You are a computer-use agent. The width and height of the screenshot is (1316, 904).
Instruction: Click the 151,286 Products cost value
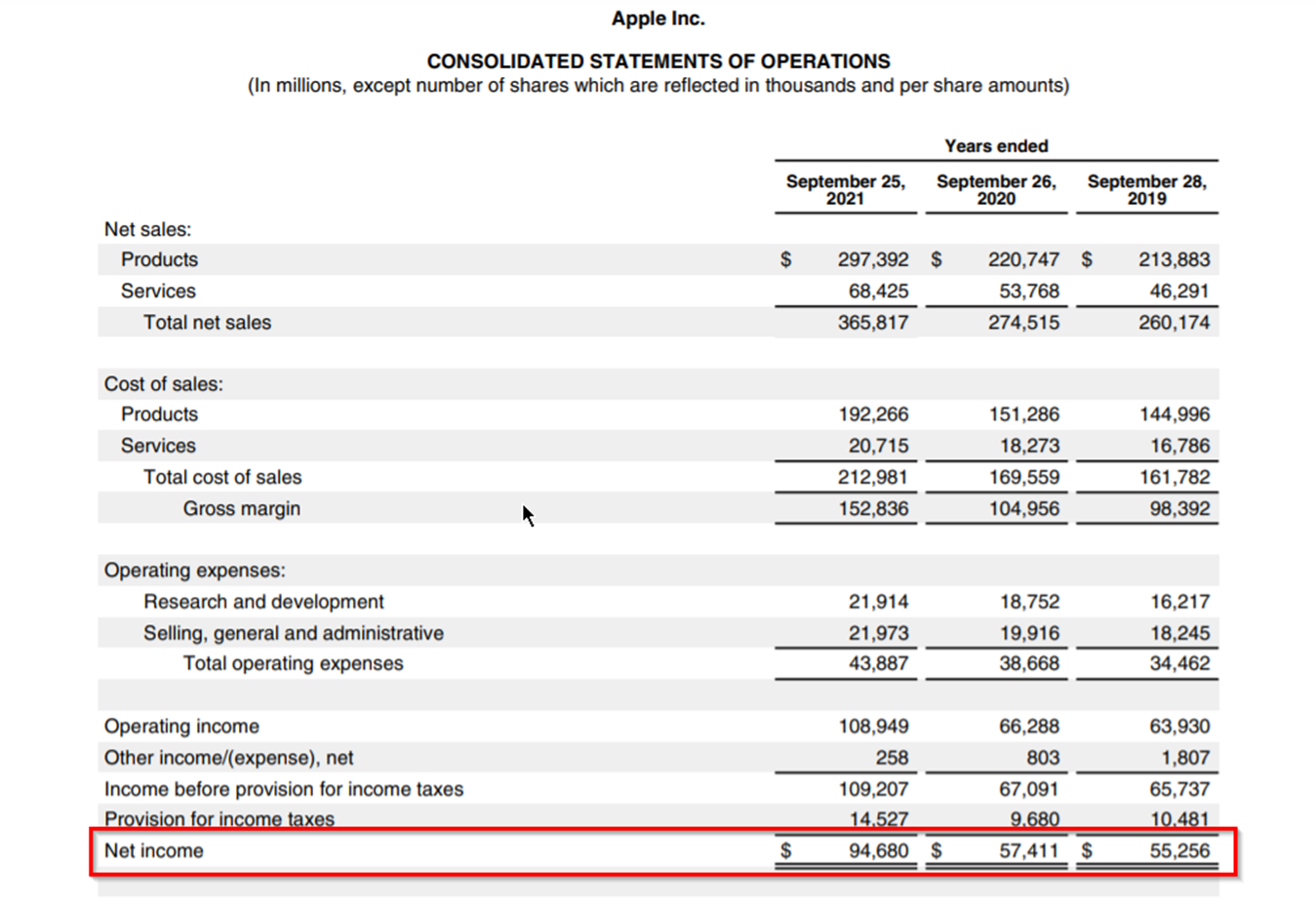tap(1023, 414)
